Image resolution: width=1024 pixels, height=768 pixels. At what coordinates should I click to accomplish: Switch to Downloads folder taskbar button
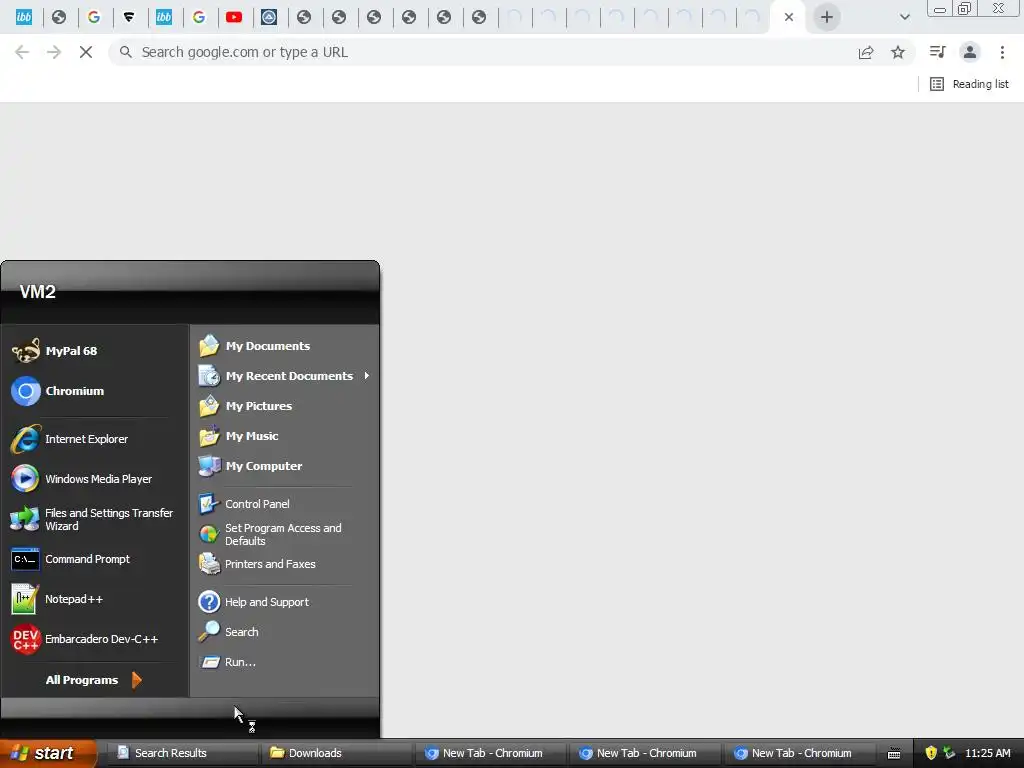(337, 753)
